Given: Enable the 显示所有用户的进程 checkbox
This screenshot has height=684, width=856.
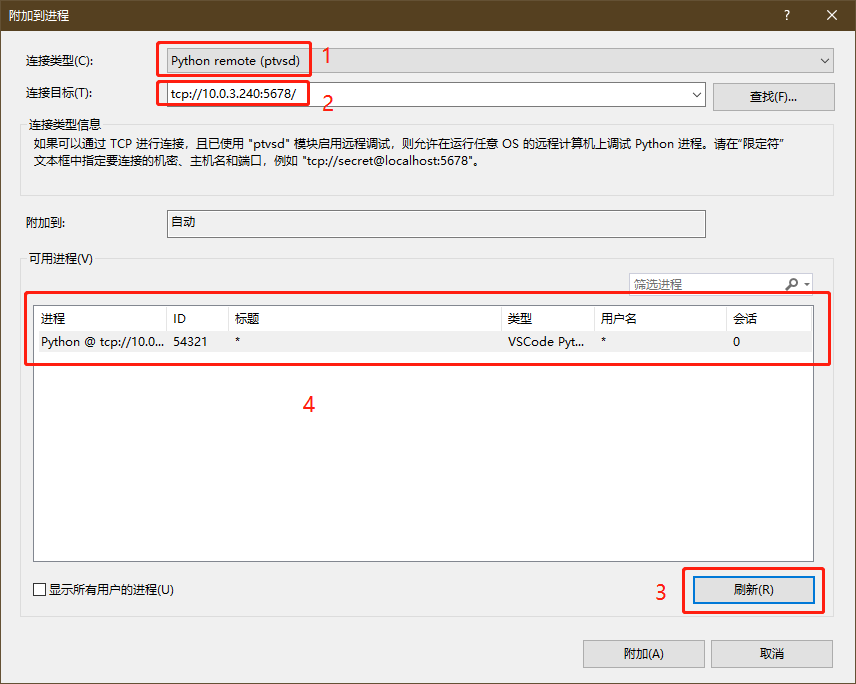Looking at the screenshot, I should [40, 590].
